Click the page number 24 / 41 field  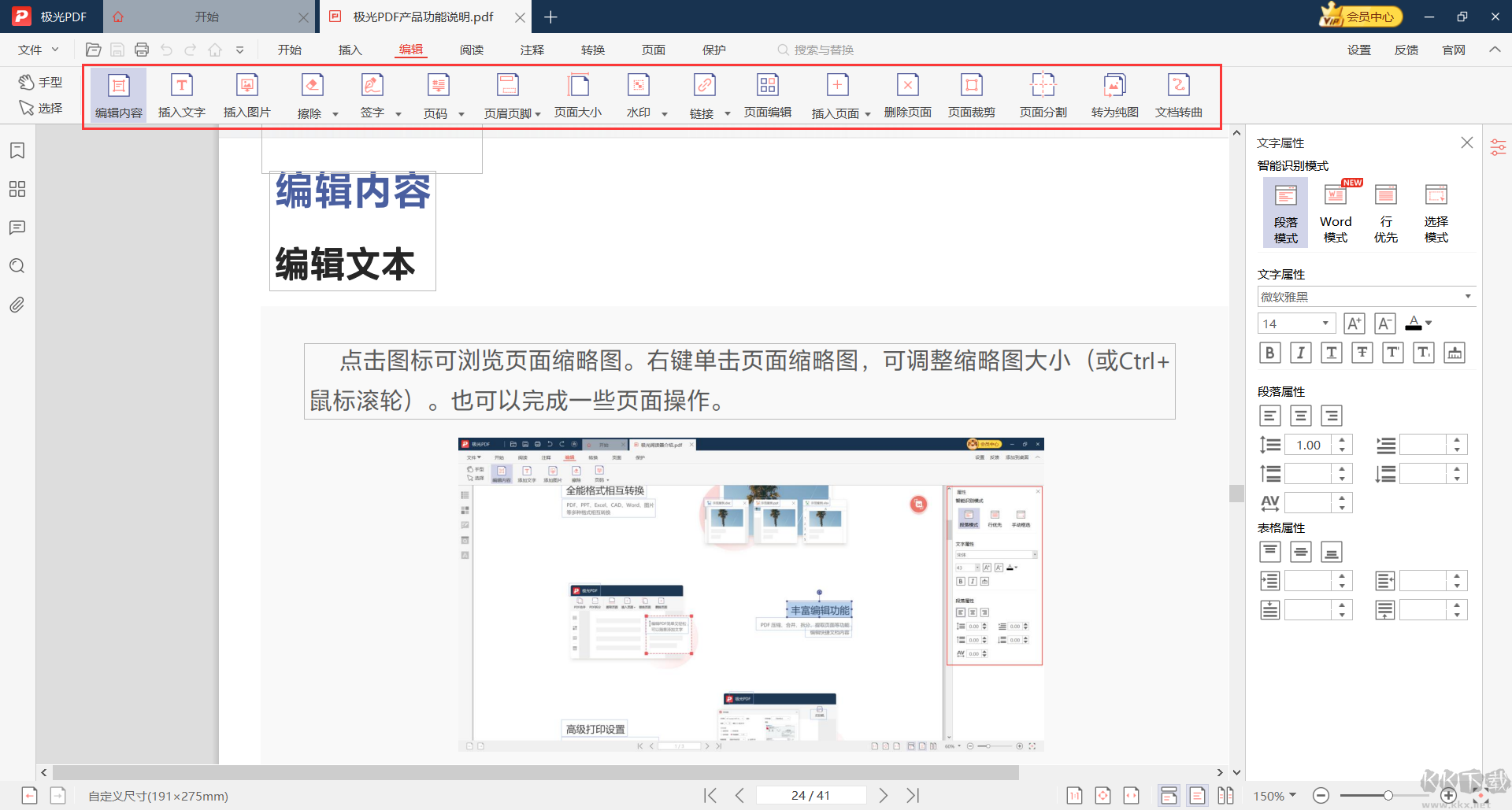click(811, 796)
